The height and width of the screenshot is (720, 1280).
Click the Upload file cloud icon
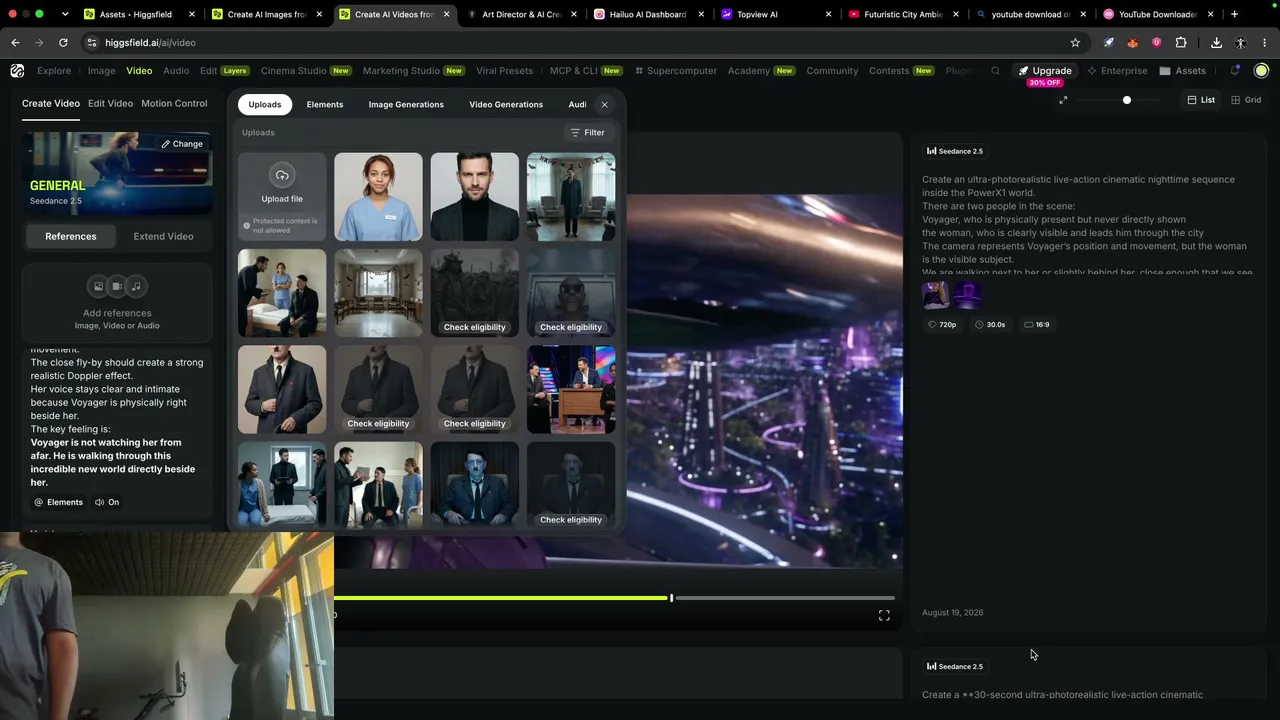[282, 175]
